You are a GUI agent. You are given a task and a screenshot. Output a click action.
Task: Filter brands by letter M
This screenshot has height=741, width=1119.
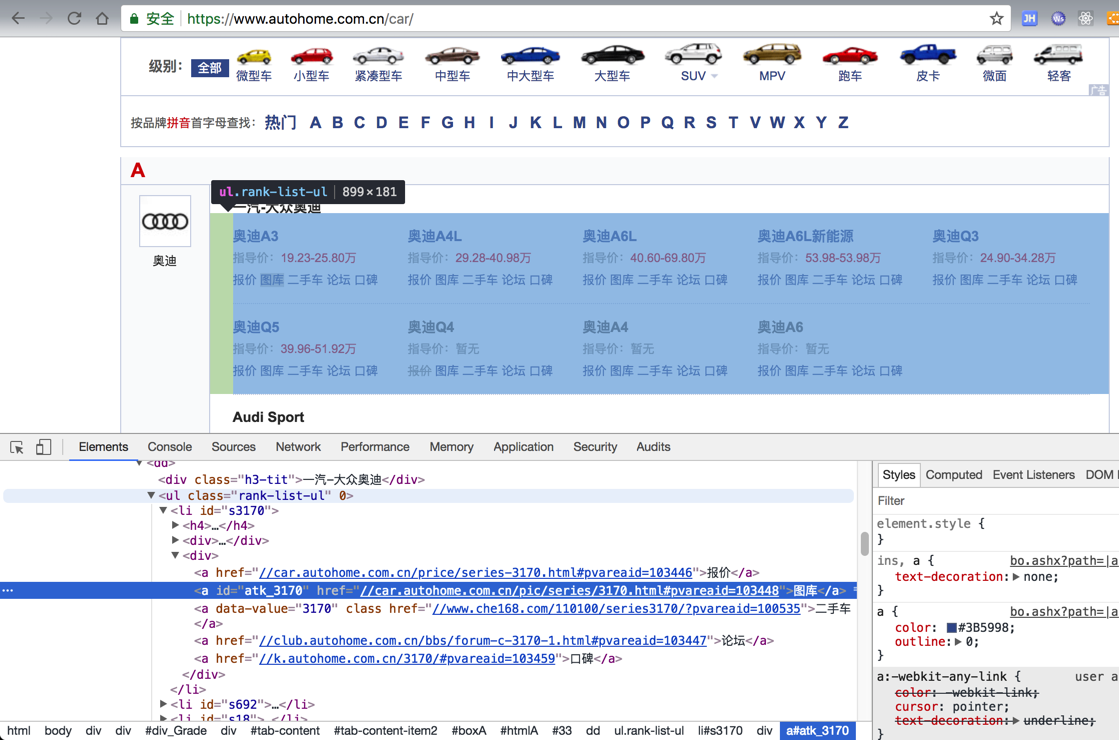[x=579, y=123]
